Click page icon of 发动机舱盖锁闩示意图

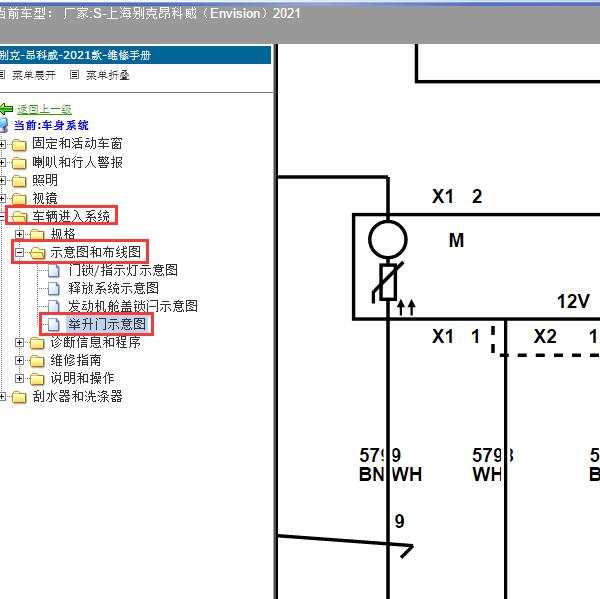(x=54, y=306)
